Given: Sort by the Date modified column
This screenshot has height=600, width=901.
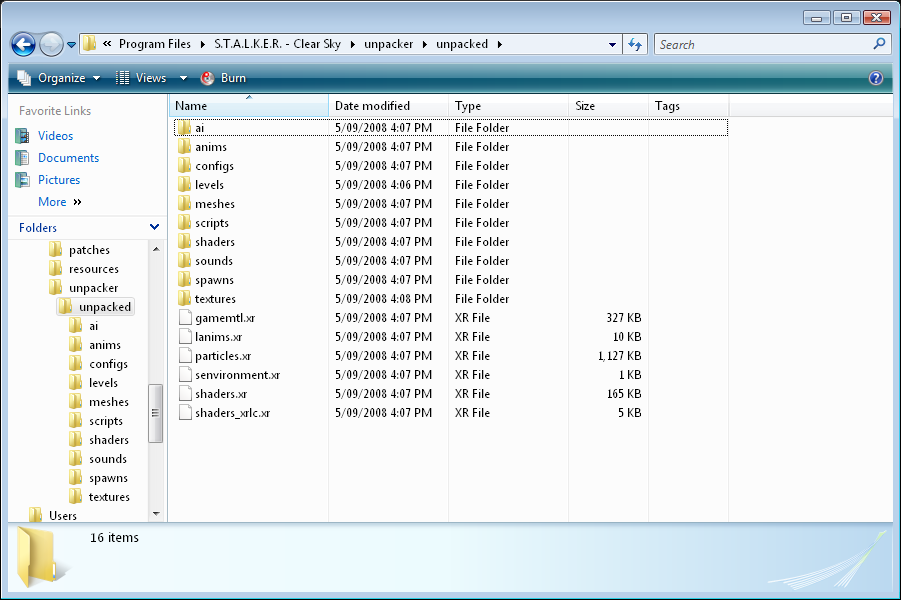Looking at the screenshot, I should (372, 106).
